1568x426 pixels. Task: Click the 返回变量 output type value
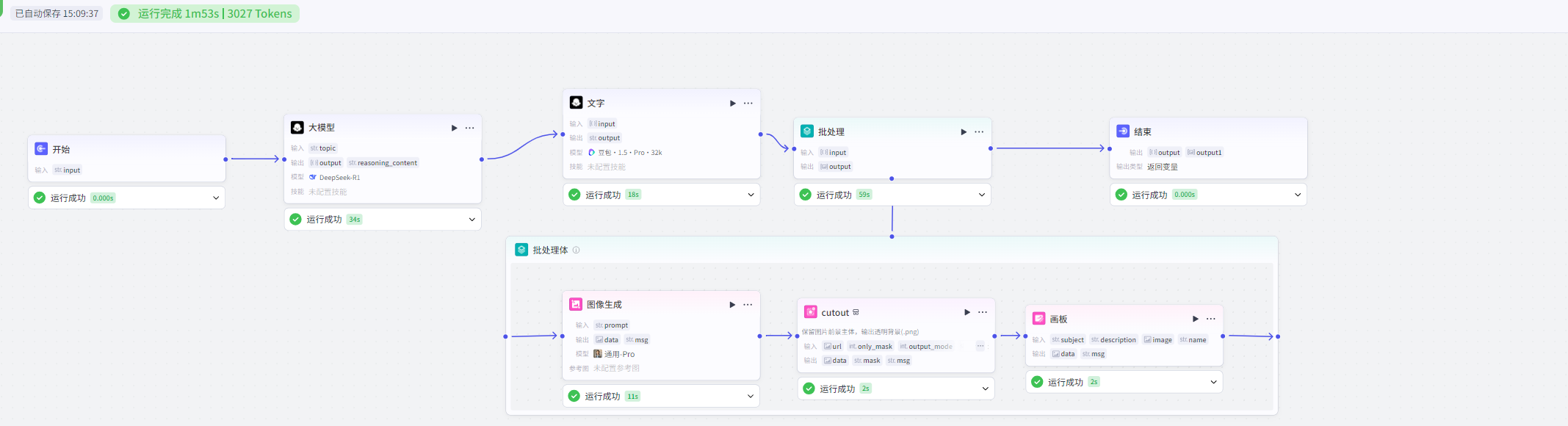click(x=1162, y=167)
